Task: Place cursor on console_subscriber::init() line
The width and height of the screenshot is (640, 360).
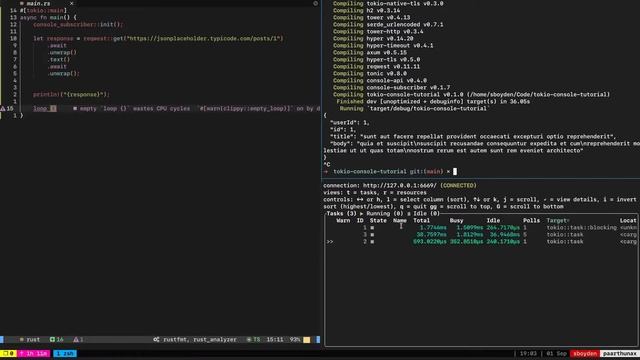Action: click(78, 24)
